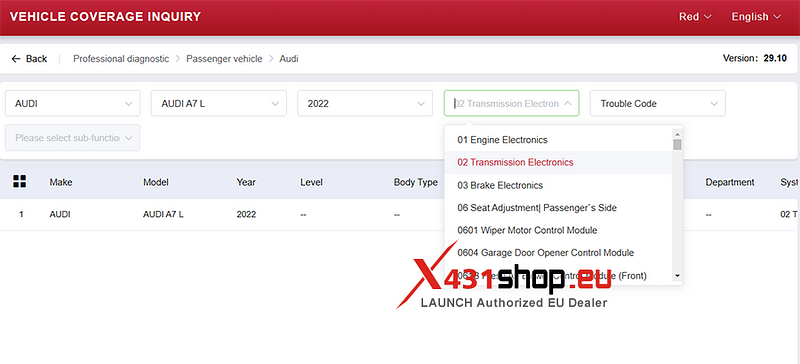
Task: Click the Audi breadcrumb
Action: pyautogui.click(x=289, y=59)
